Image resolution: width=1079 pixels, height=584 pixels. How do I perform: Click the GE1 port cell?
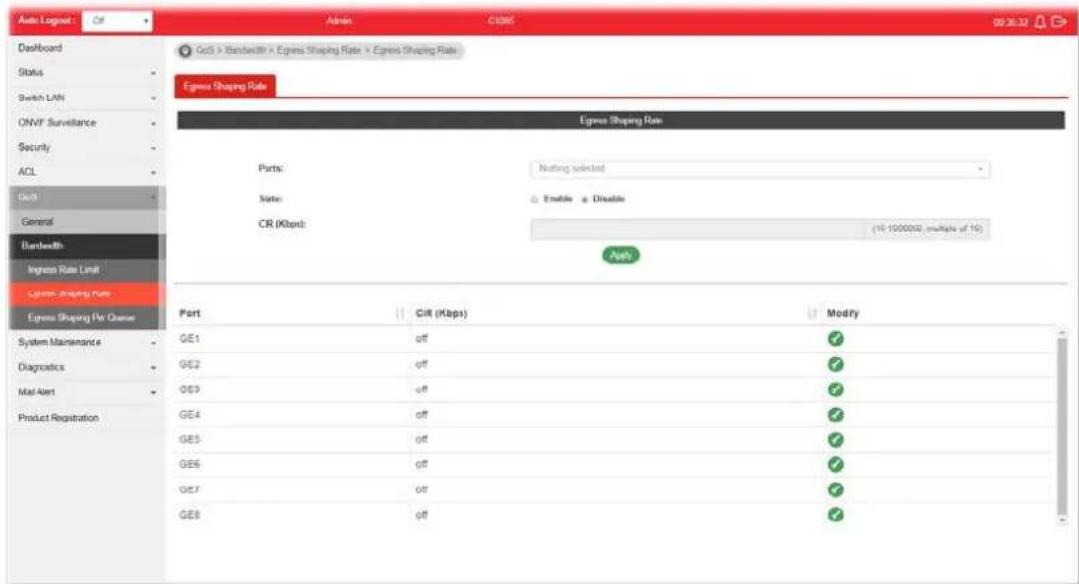point(189,338)
